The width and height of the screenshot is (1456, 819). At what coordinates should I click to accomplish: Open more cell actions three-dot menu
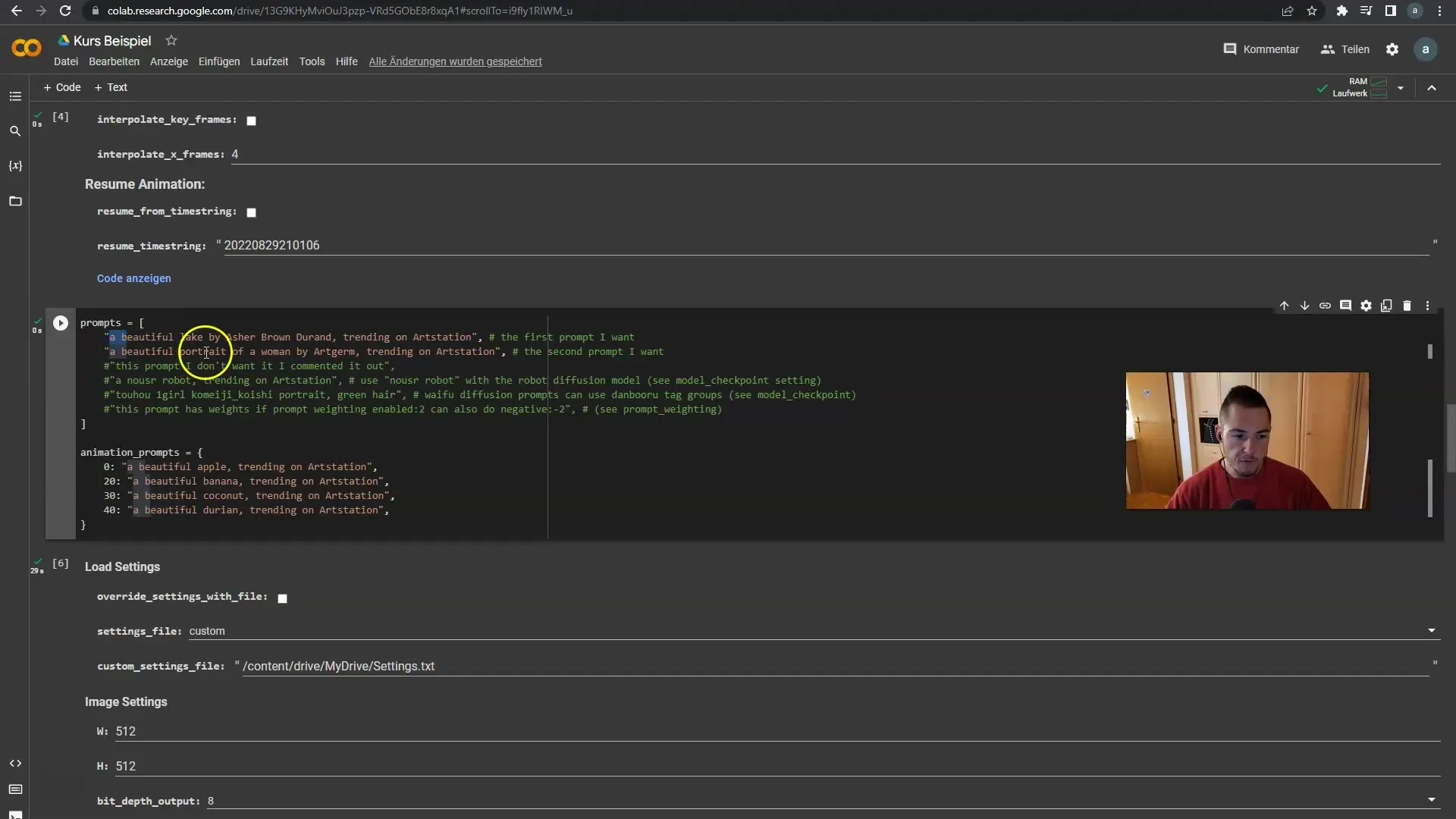coord(1427,306)
